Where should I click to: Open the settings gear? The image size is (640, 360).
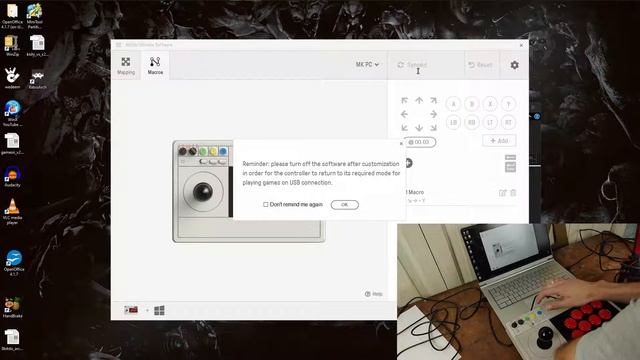[514, 65]
